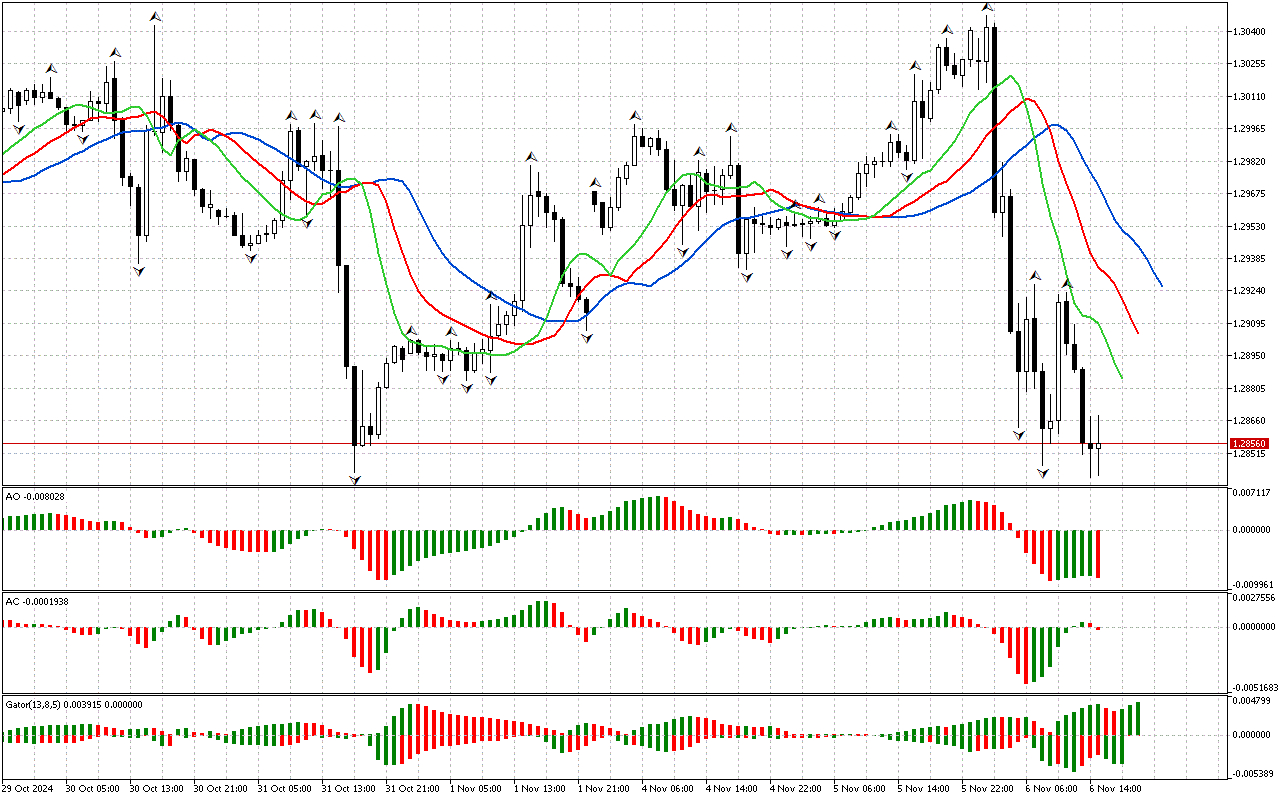Image resolution: width=1280 pixels, height=800 pixels.
Task: Click price level 1.29675 on the axis
Action: tap(1250, 194)
